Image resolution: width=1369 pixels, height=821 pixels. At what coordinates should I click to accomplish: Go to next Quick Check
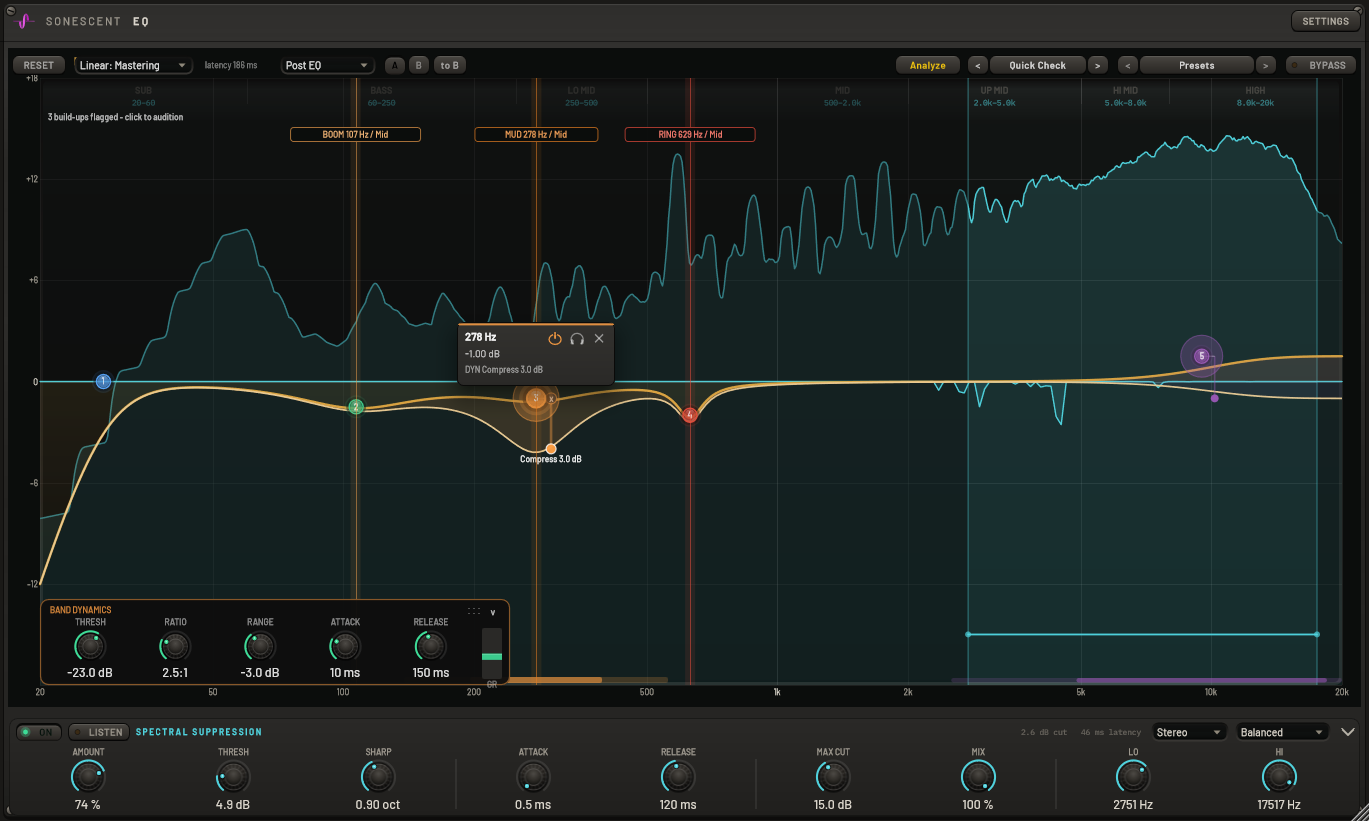click(1098, 65)
